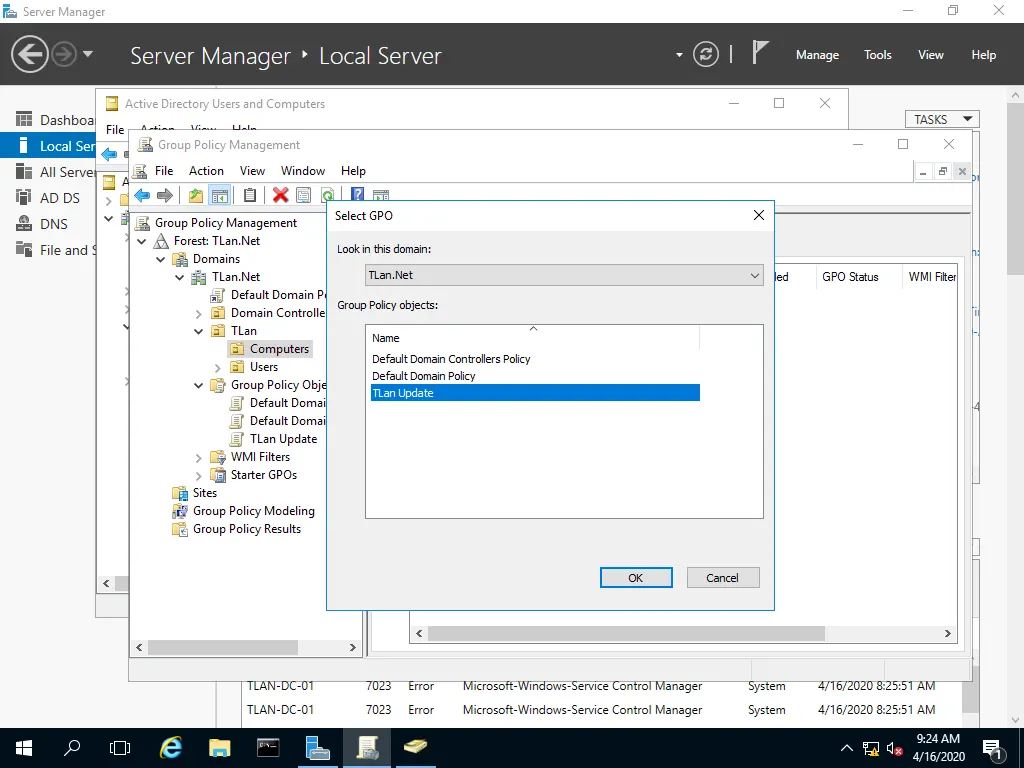The image size is (1024, 768).
Task: Click the Server Manager forward arrow button
Action: [64, 54]
